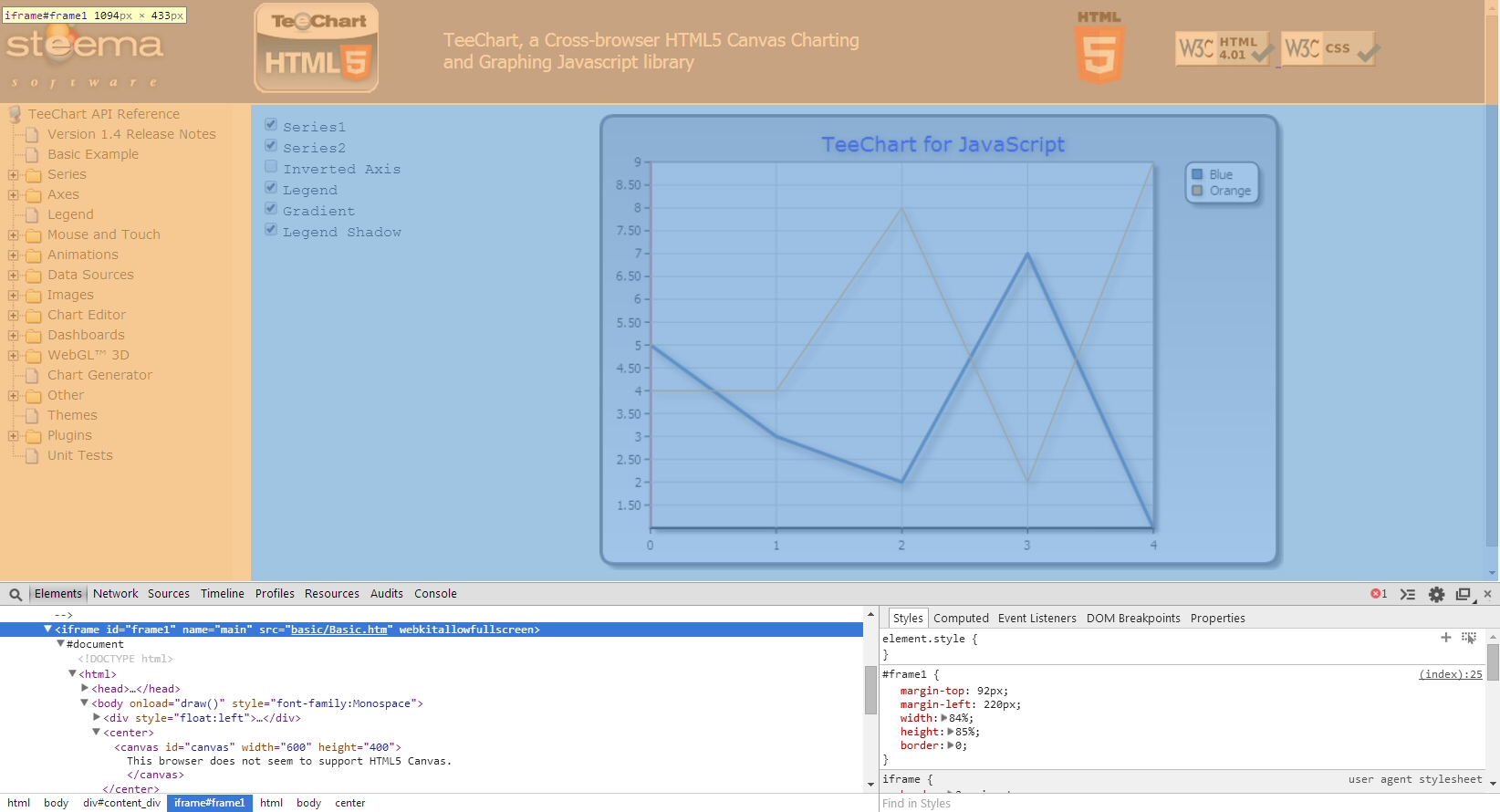Expand the Animations tree node

(13, 255)
